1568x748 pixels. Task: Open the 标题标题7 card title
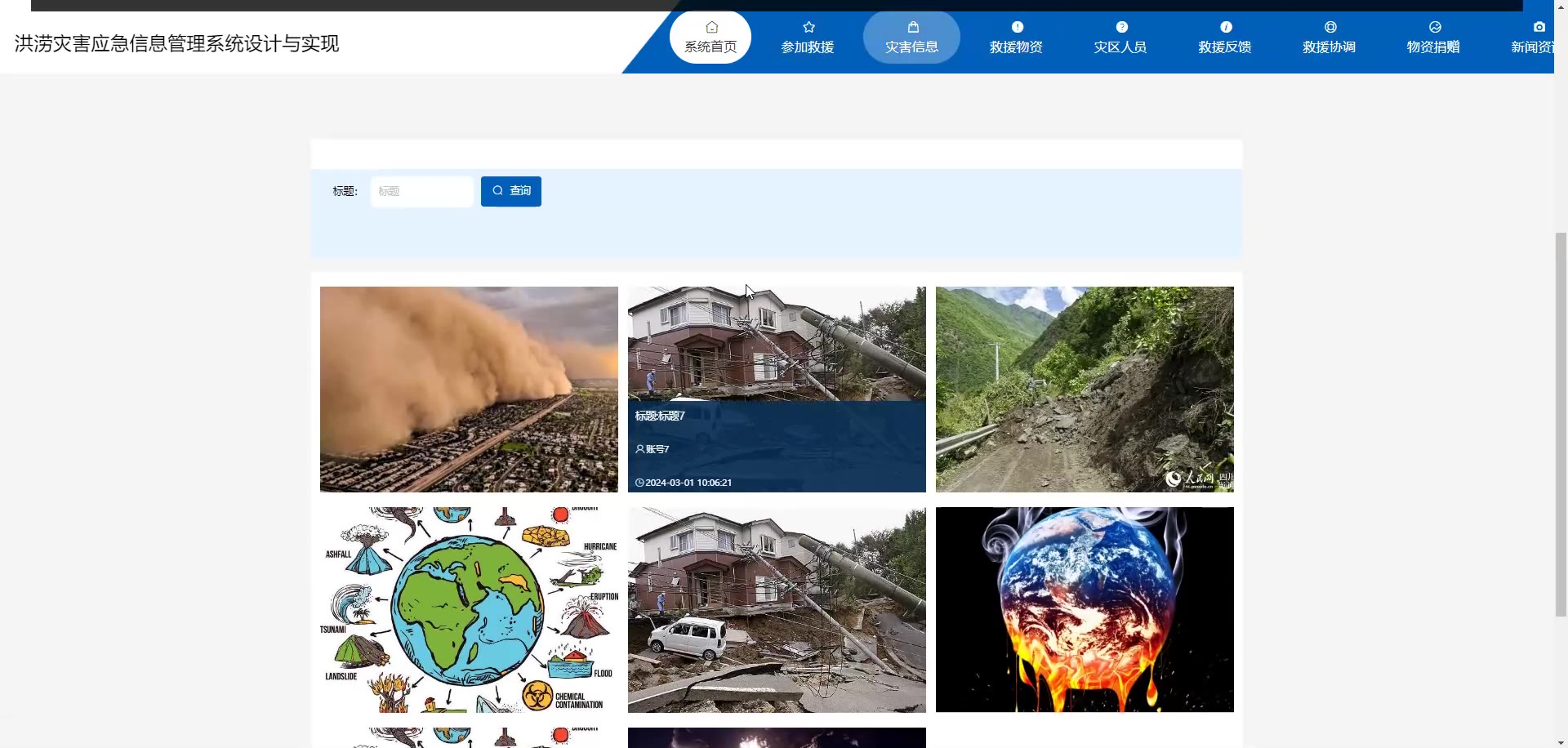point(660,416)
